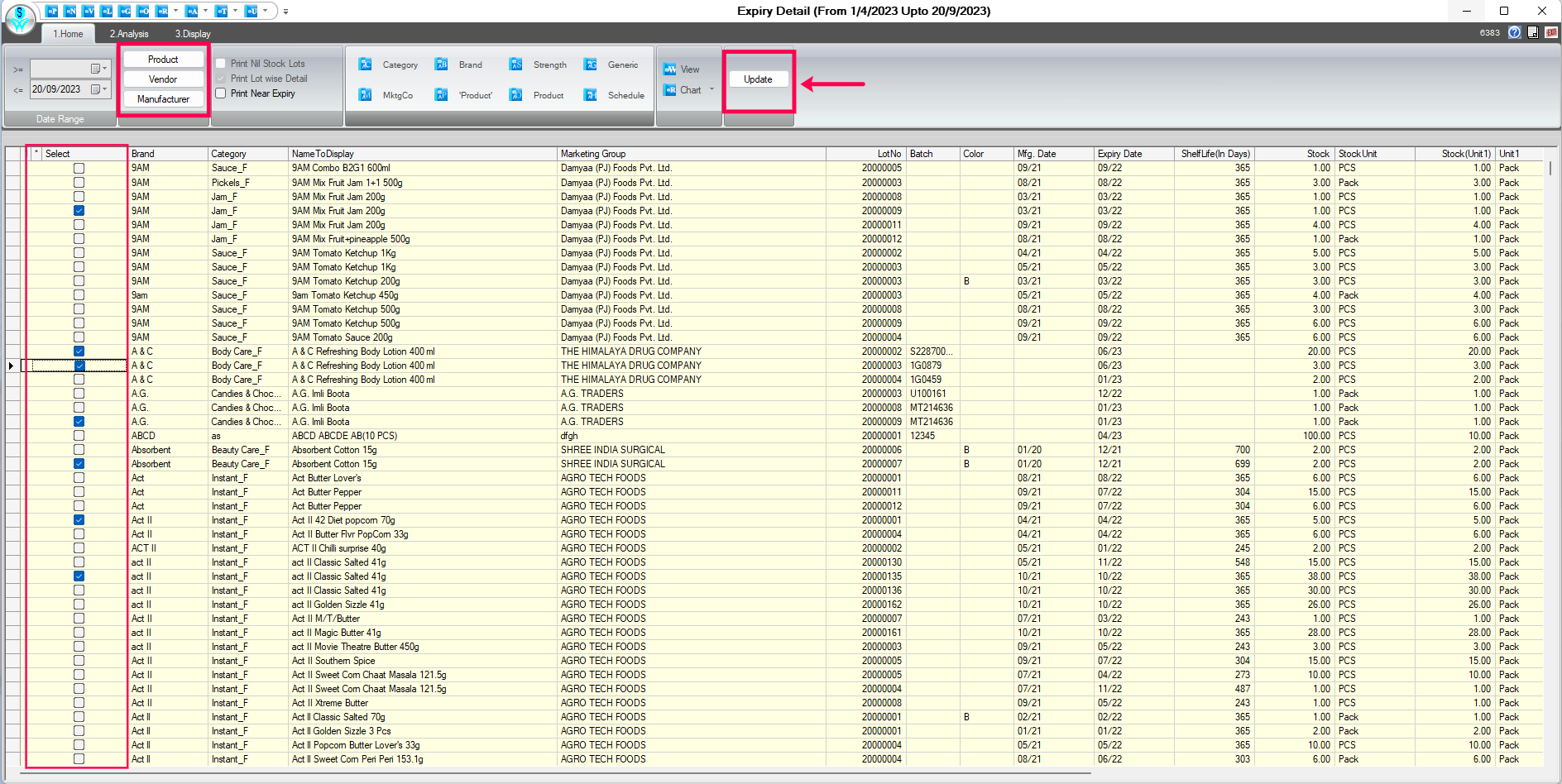Toggle Print Nil Stock Lots checkbox

pyautogui.click(x=220, y=64)
